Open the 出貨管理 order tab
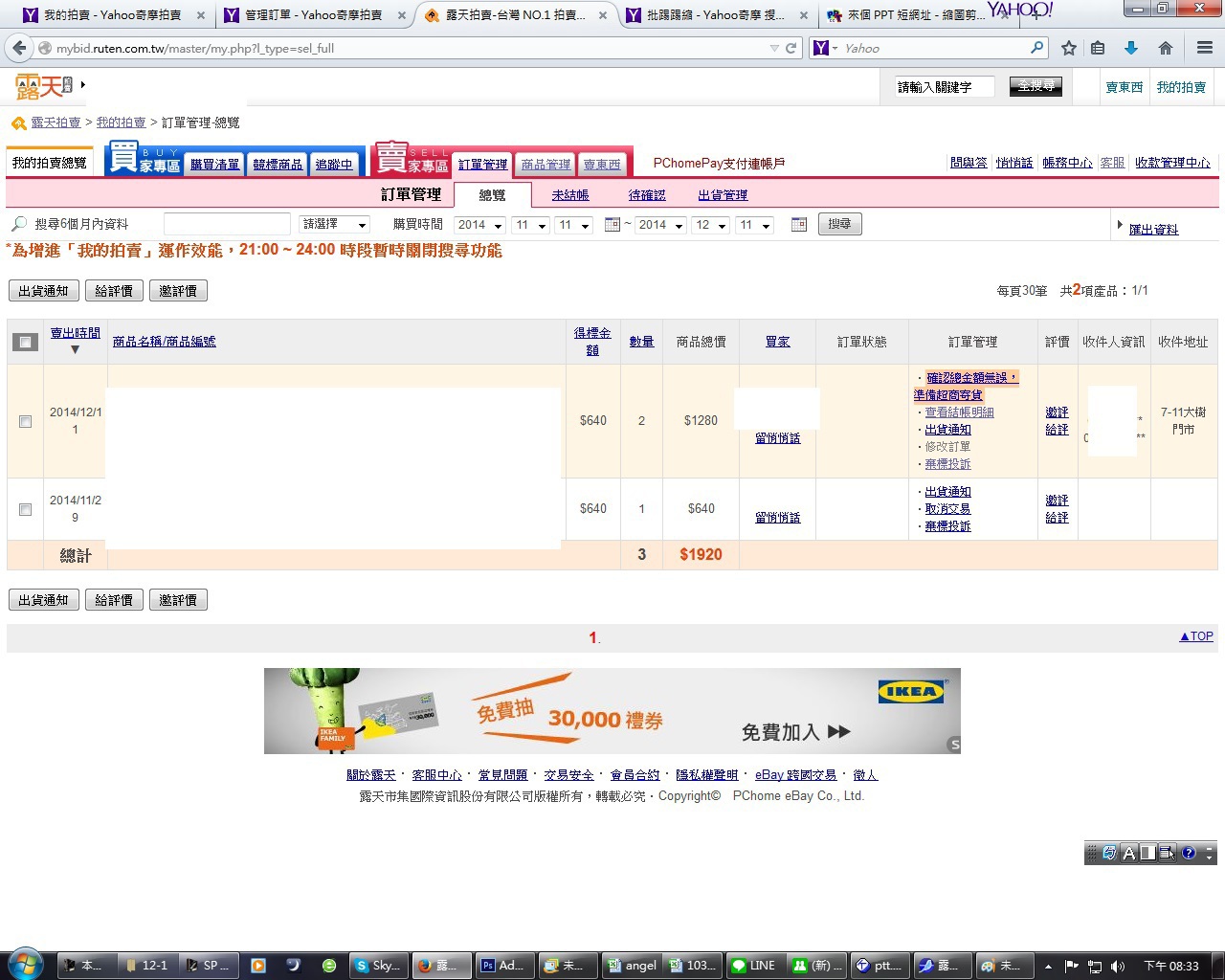 [723, 195]
